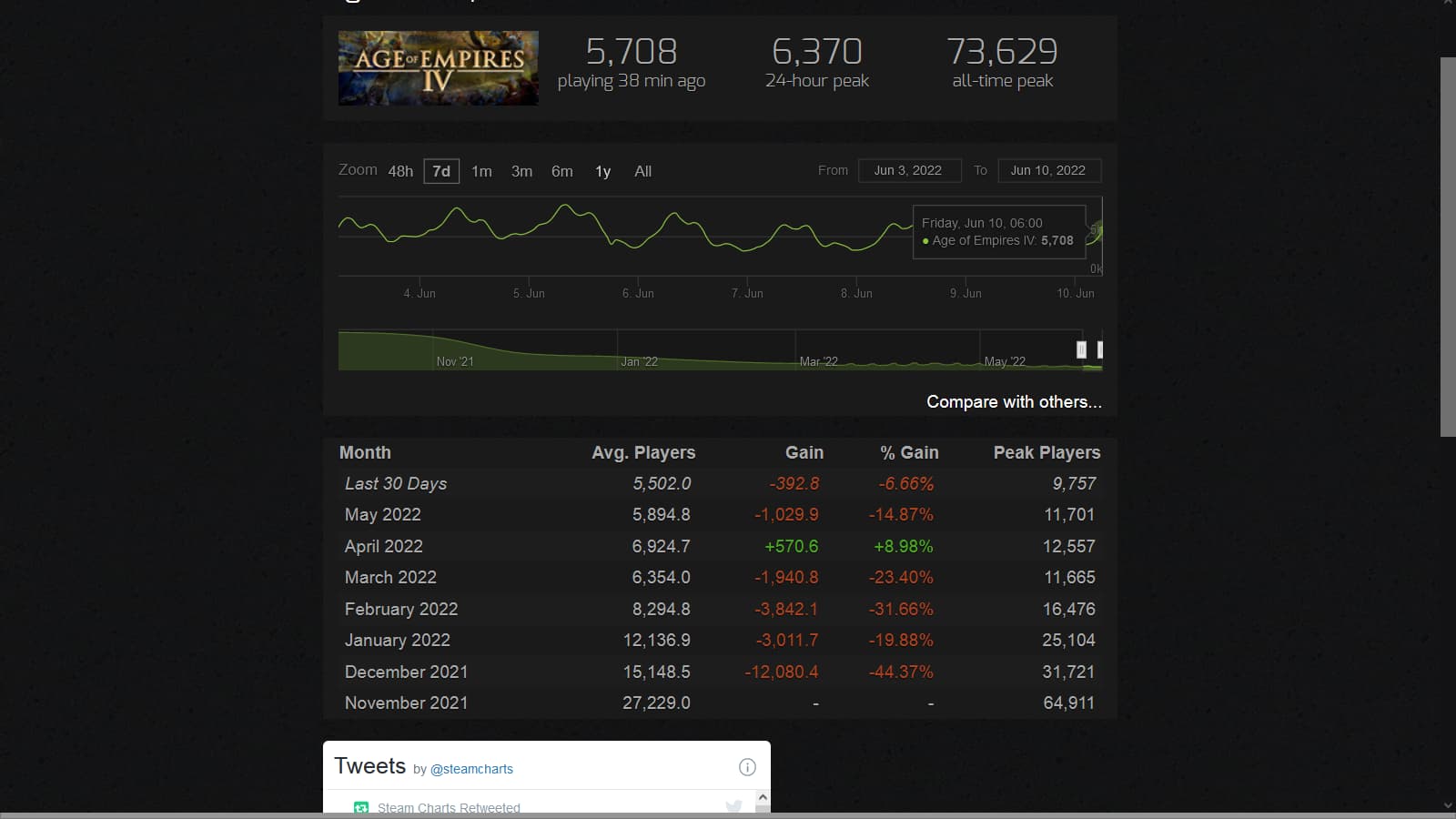Edit the To date field Jun 10, 2022
Image resolution: width=1456 pixels, height=819 pixels.
point(1049,170)
